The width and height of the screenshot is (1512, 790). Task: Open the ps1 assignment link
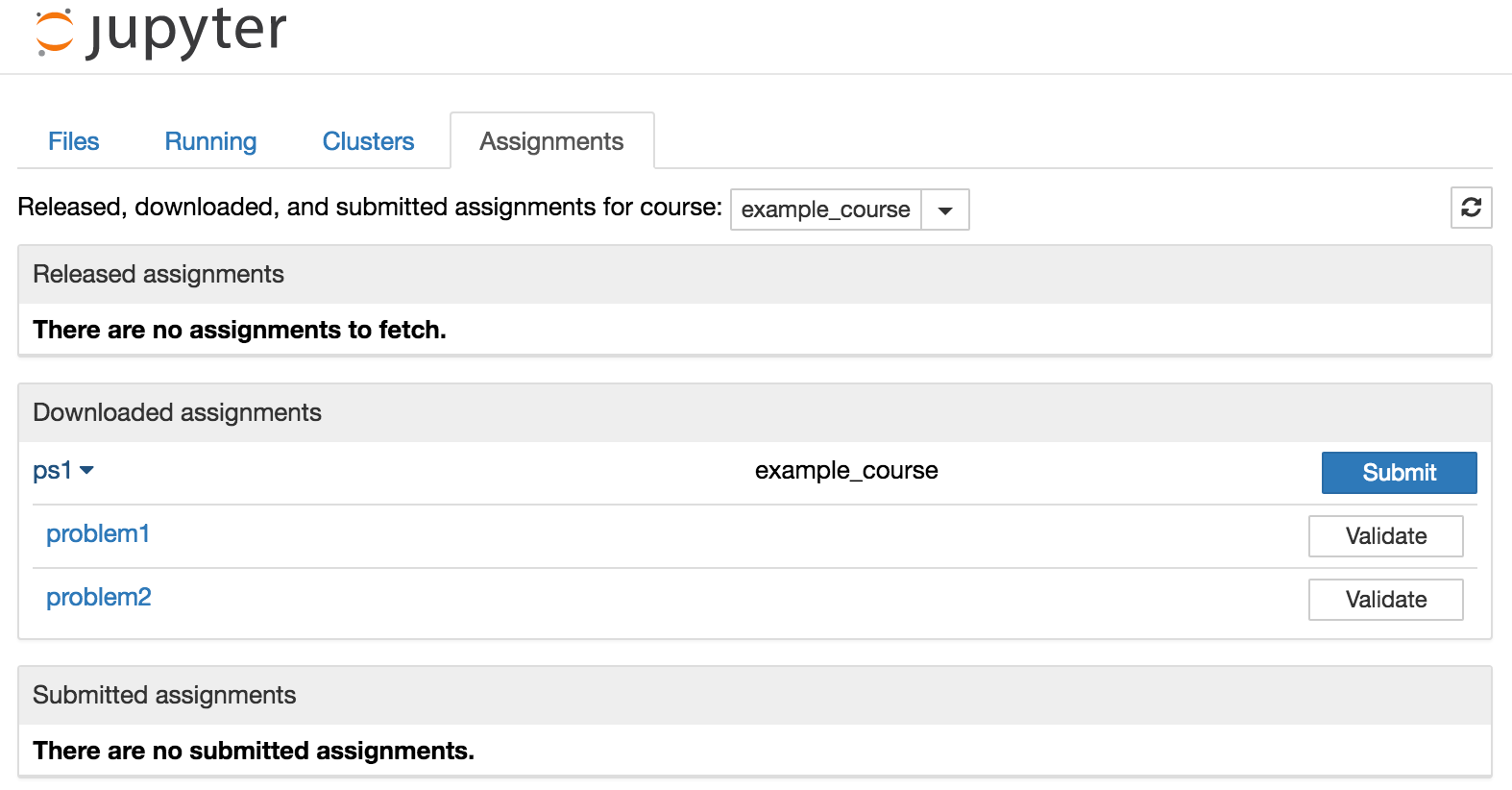point(52,470)
